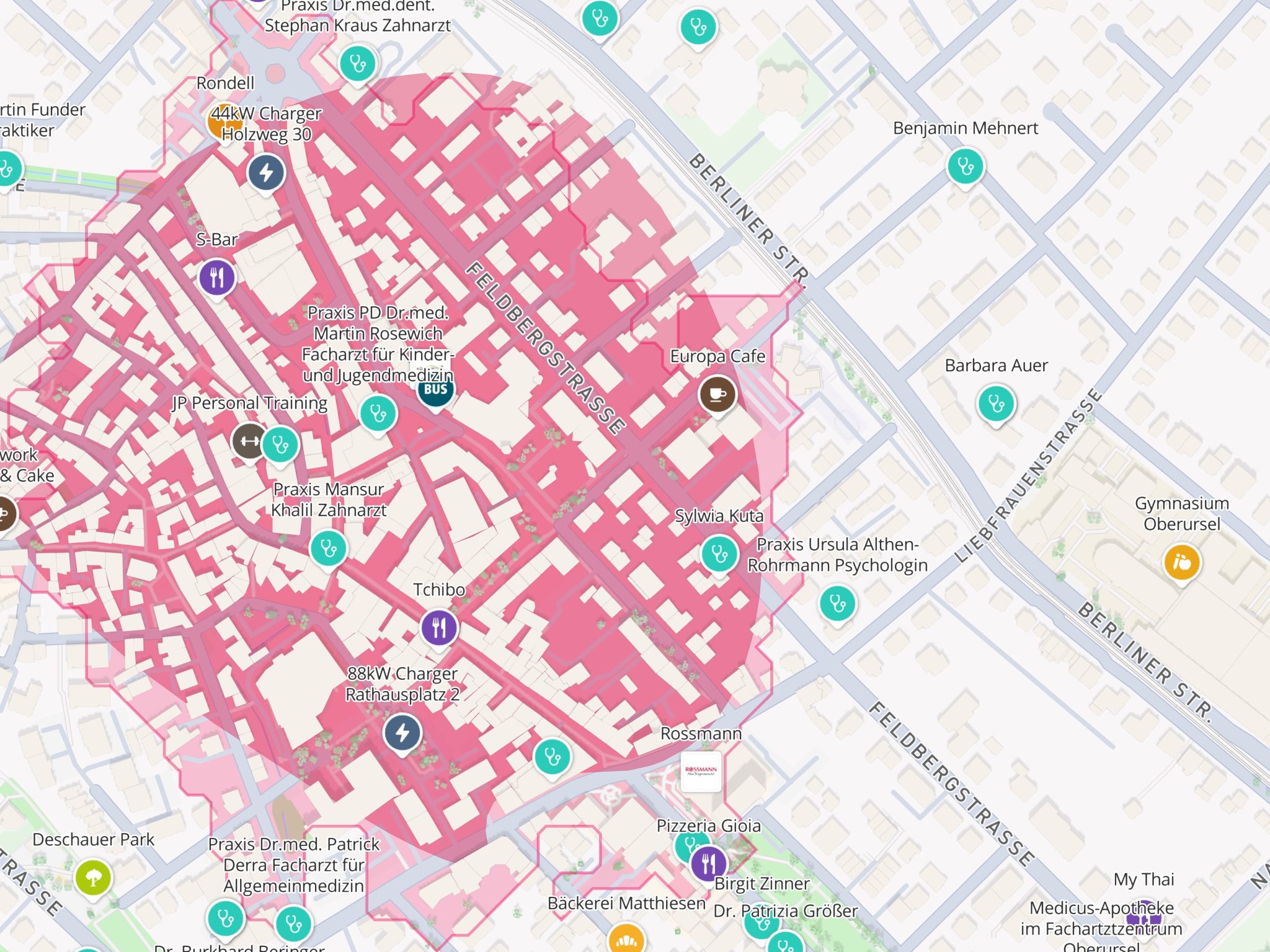1270x952 pixels.
Task: Open the doctor marker left of Rossmann
Action: (x=552, y=757)
